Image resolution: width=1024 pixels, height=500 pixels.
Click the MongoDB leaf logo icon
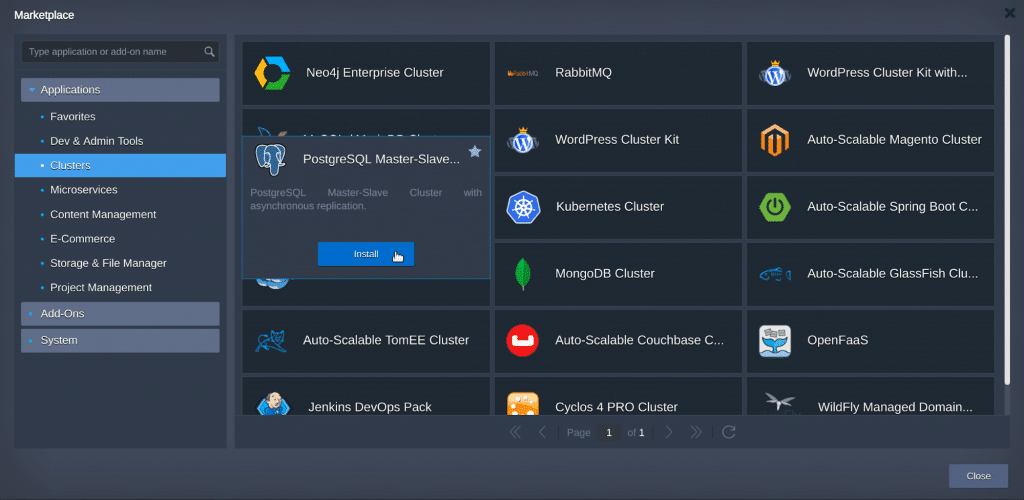tap(522, 274)
